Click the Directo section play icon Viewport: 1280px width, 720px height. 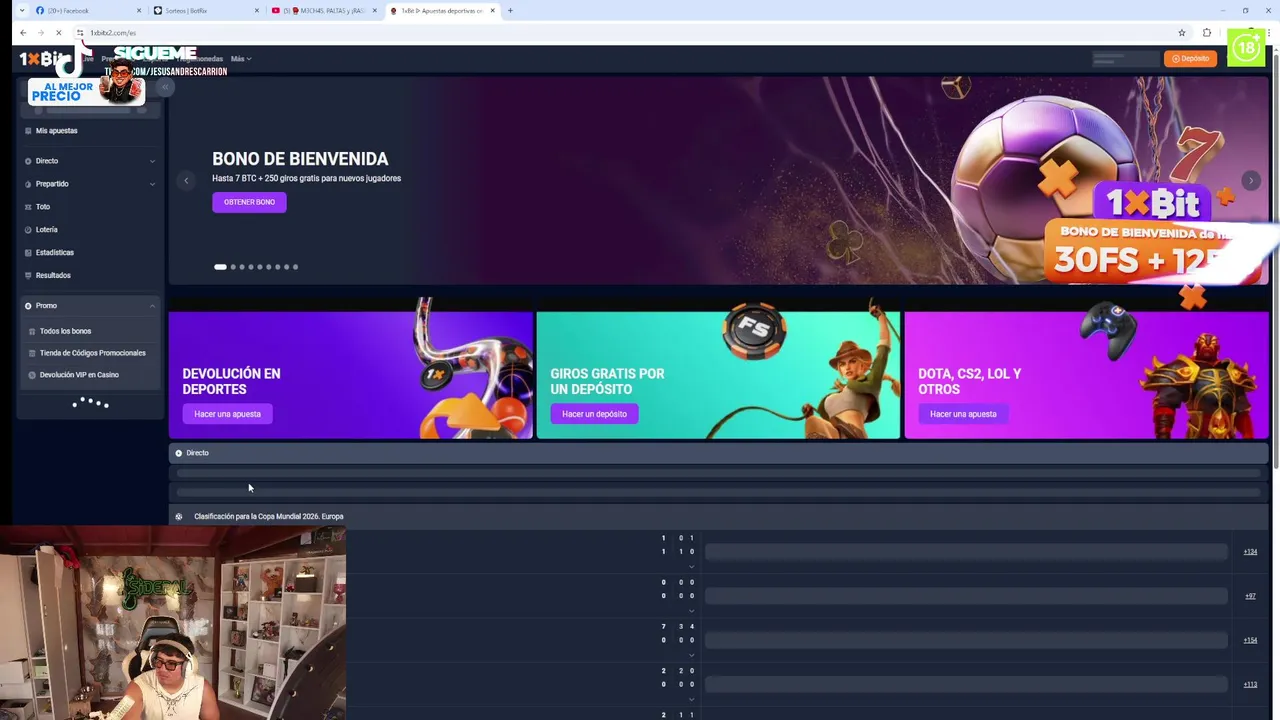tap(179, 453)
